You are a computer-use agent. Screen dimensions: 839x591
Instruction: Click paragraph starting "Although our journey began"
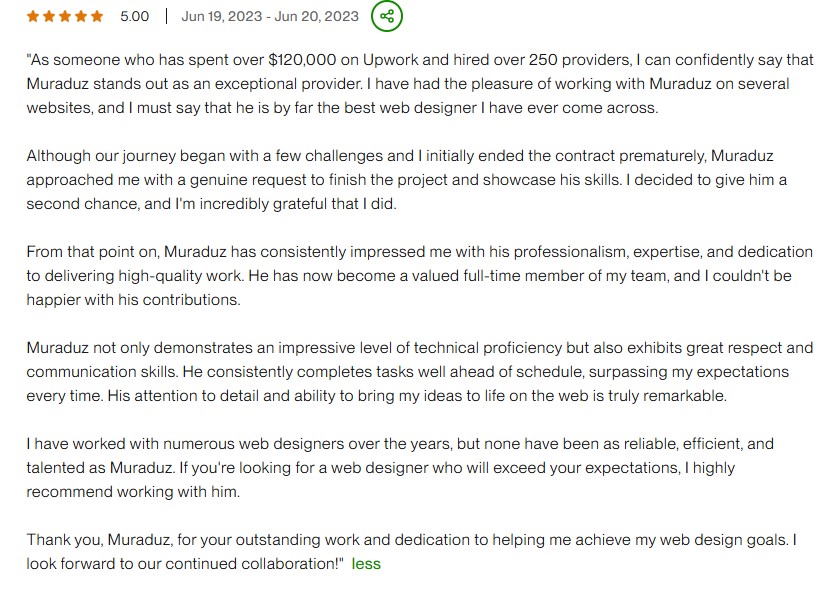point(400,180)
